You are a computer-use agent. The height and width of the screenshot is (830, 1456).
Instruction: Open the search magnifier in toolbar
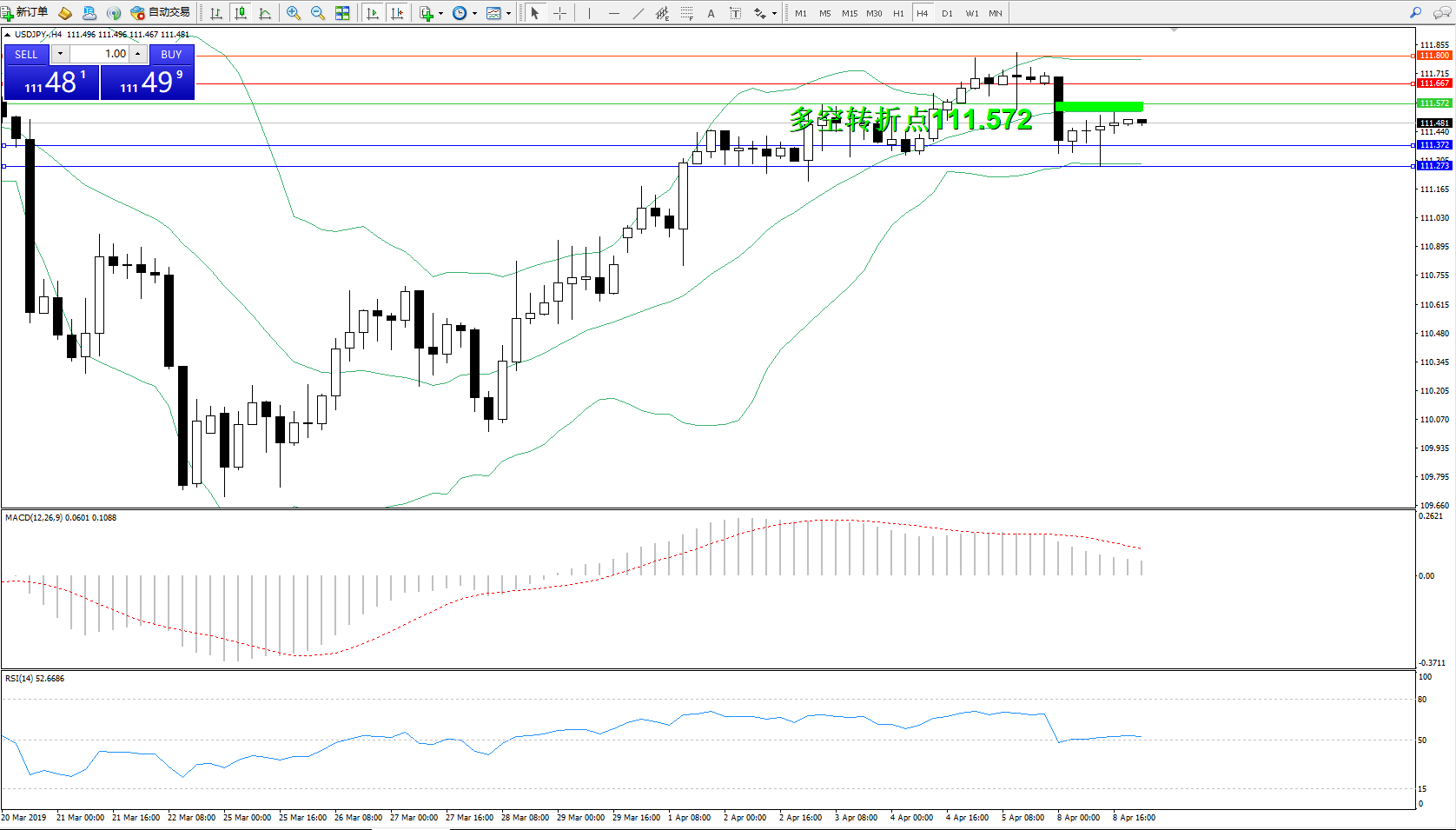[x=1415, y=13]
